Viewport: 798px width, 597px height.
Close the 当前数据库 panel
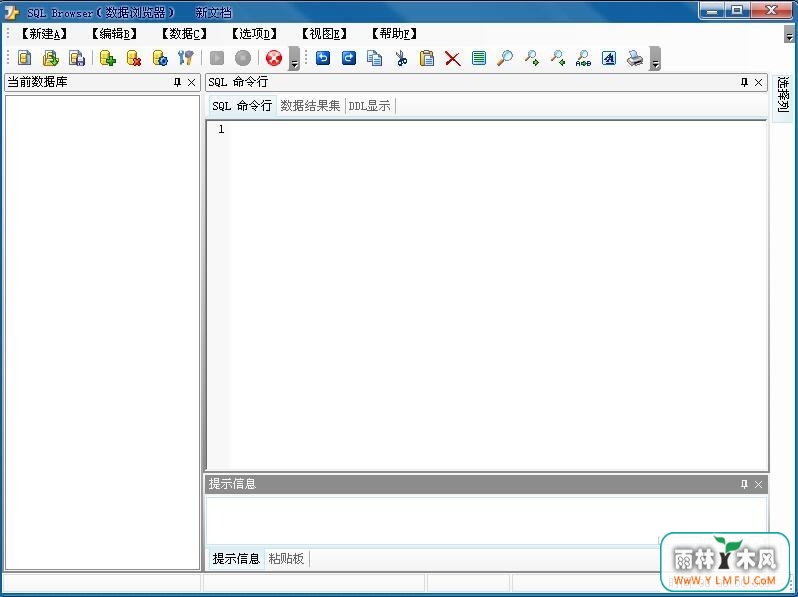pyautogui.click(x=191, y=82)
